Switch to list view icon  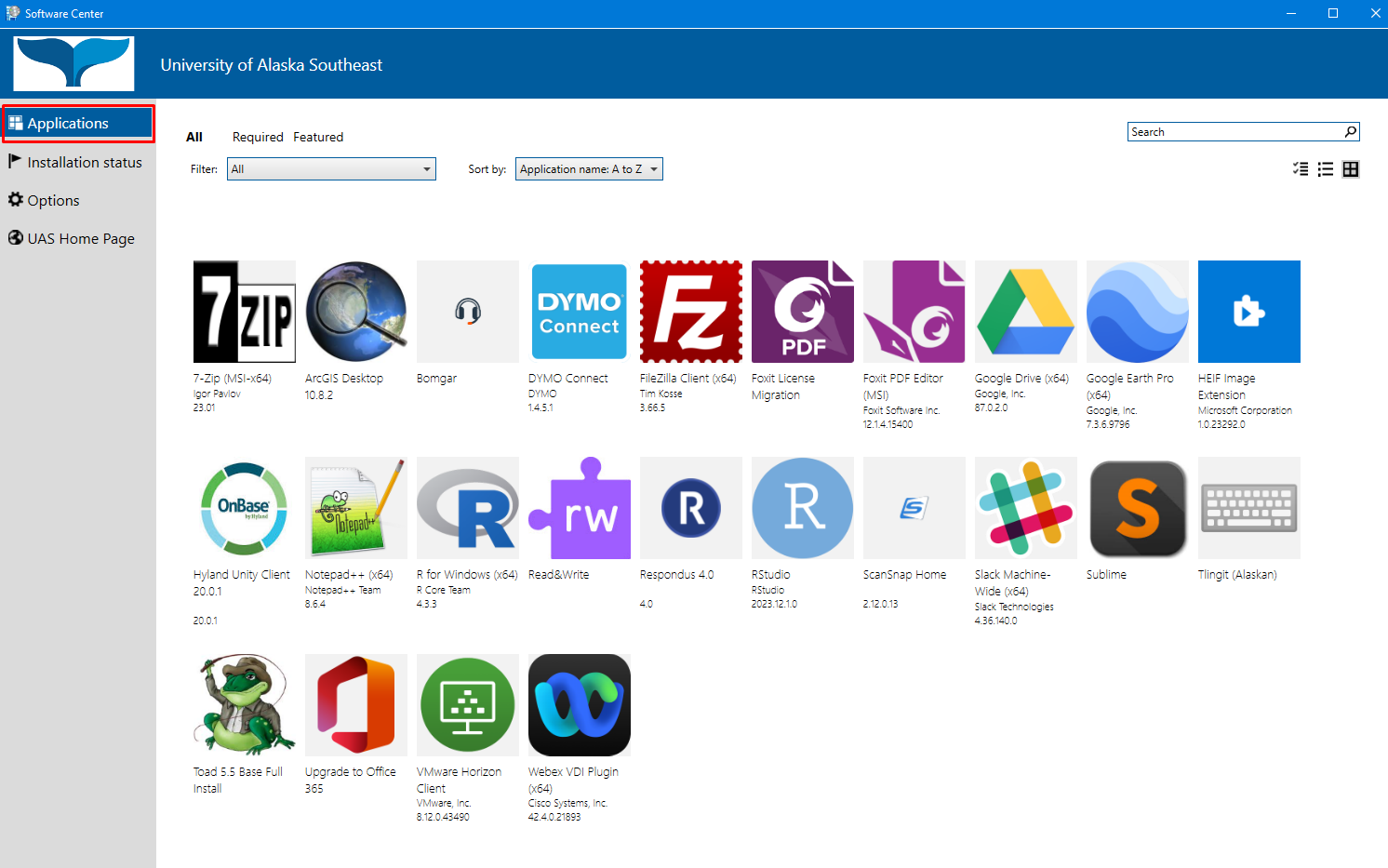tap(1326, 169)
